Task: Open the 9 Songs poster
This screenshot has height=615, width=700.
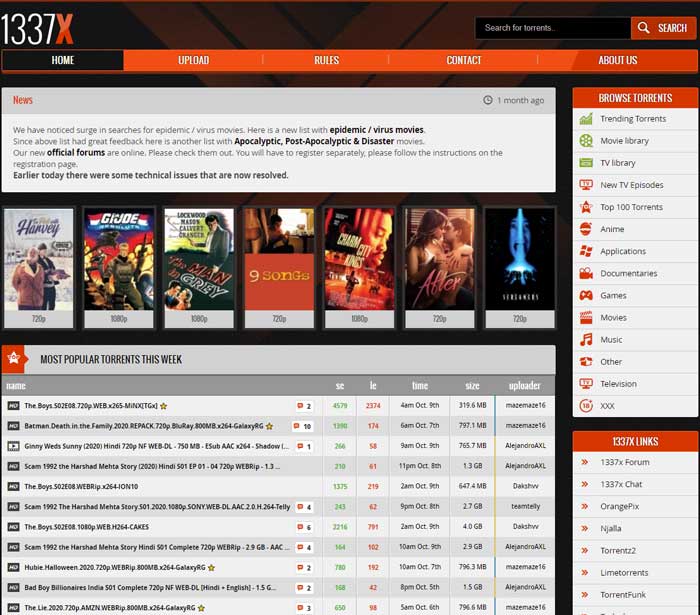Action: (279, 259)
